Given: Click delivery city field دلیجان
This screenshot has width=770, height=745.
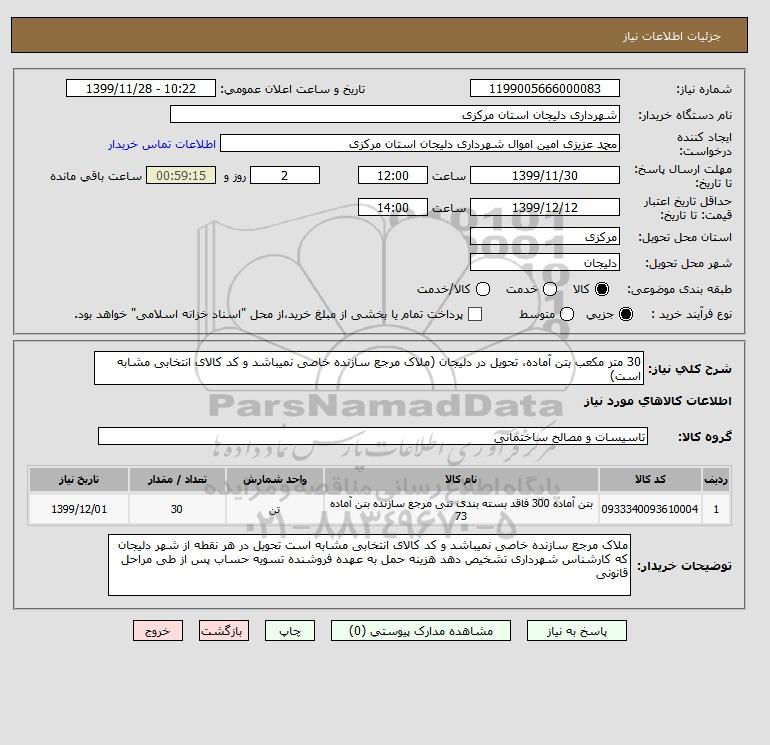Looking at the screenshot, I should tap(545, 263).
